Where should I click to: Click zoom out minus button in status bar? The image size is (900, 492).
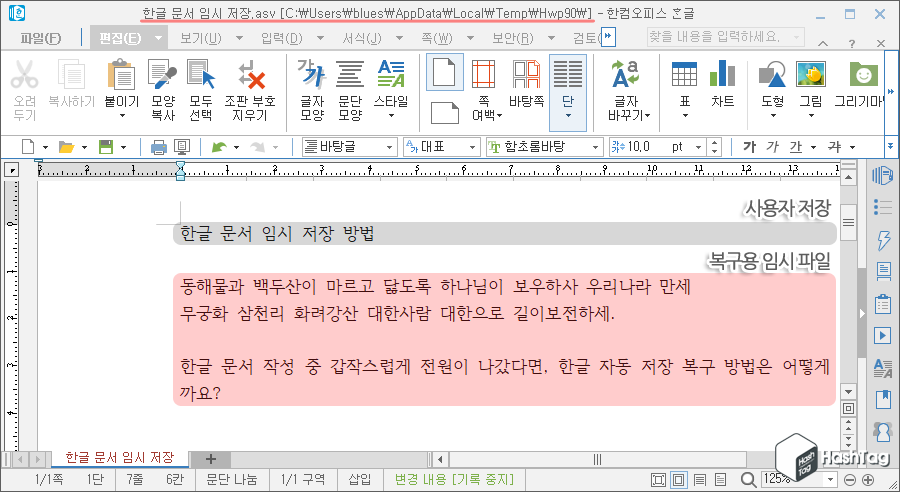click(x=850, y=479)
